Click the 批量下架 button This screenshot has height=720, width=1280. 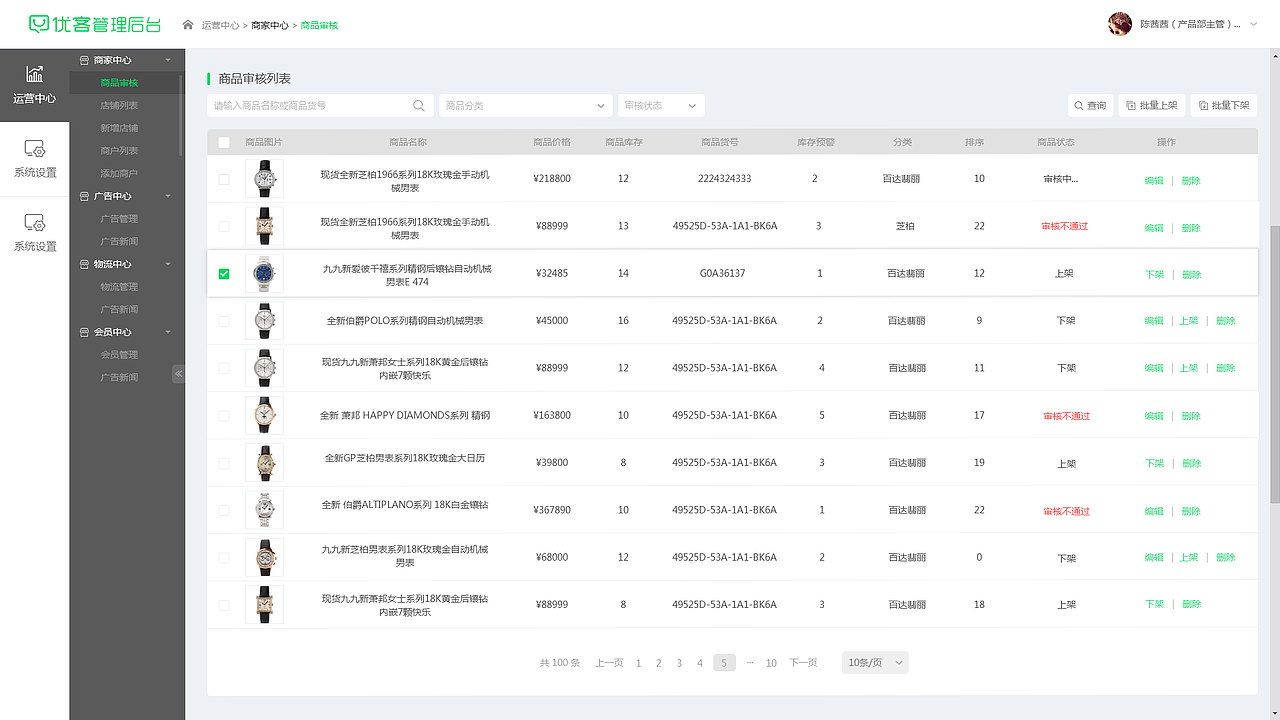1224,105
